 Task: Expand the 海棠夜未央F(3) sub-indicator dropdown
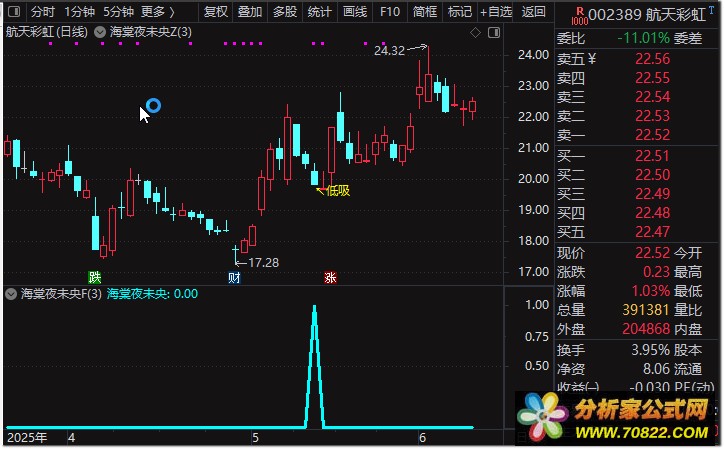click(x=11, y=294)
